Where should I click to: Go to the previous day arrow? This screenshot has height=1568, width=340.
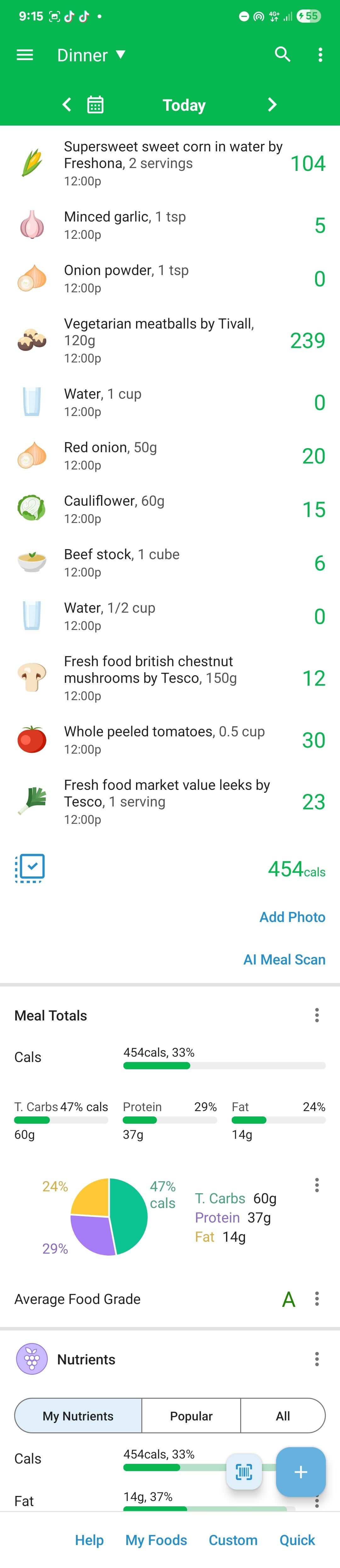pos(67,105)
